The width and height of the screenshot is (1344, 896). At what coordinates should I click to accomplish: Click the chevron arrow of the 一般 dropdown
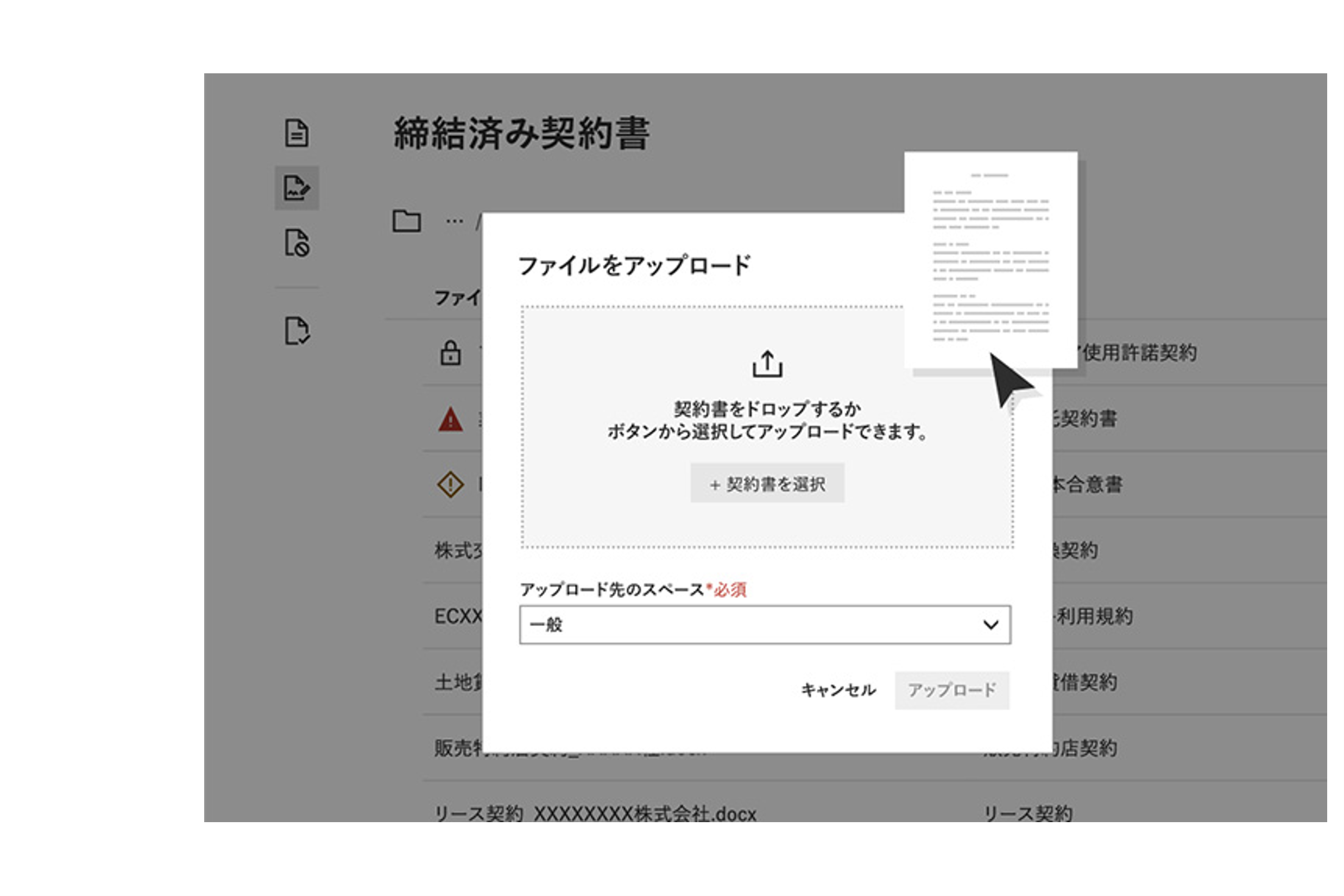990,624
